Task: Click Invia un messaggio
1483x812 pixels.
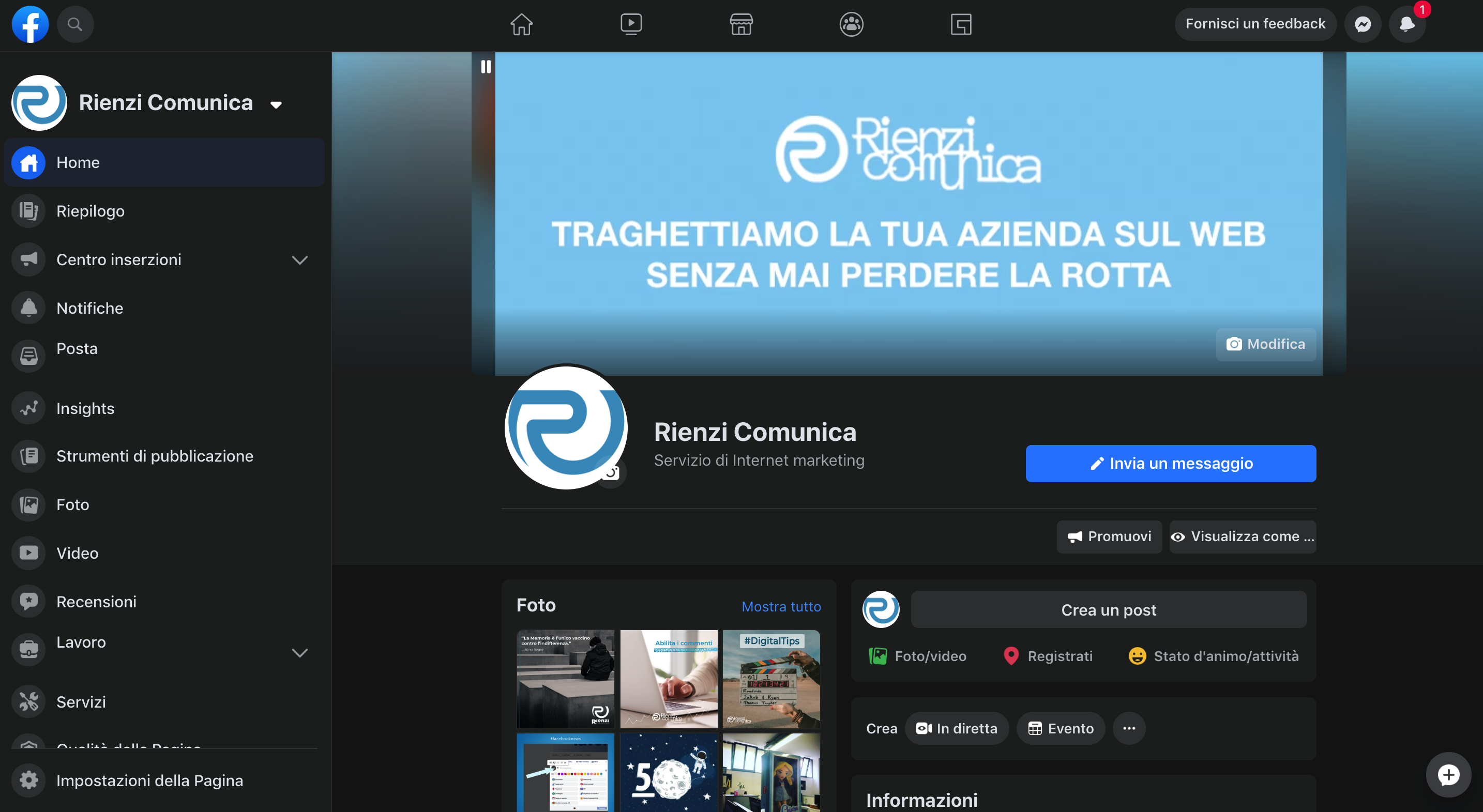Action: pos(1171,463)
